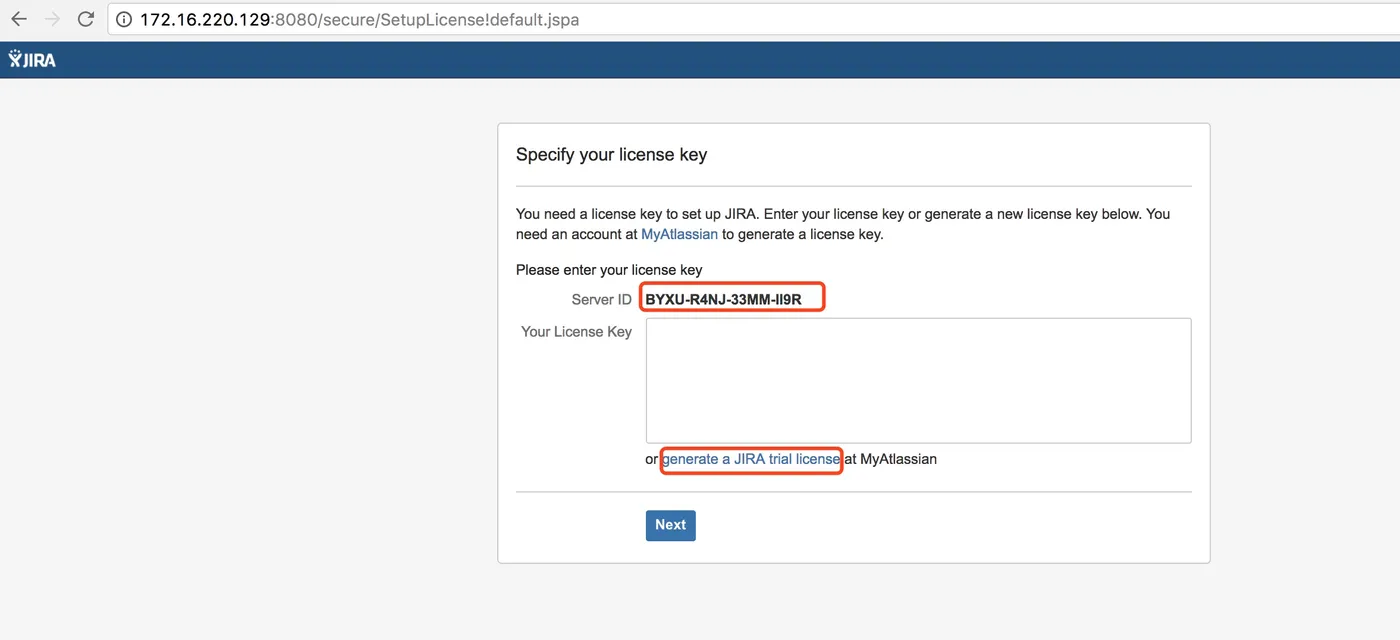Click the 'Your License Key' label
Image resolution: width=1400 pixels, height=640 pixels.
(576, 331)
